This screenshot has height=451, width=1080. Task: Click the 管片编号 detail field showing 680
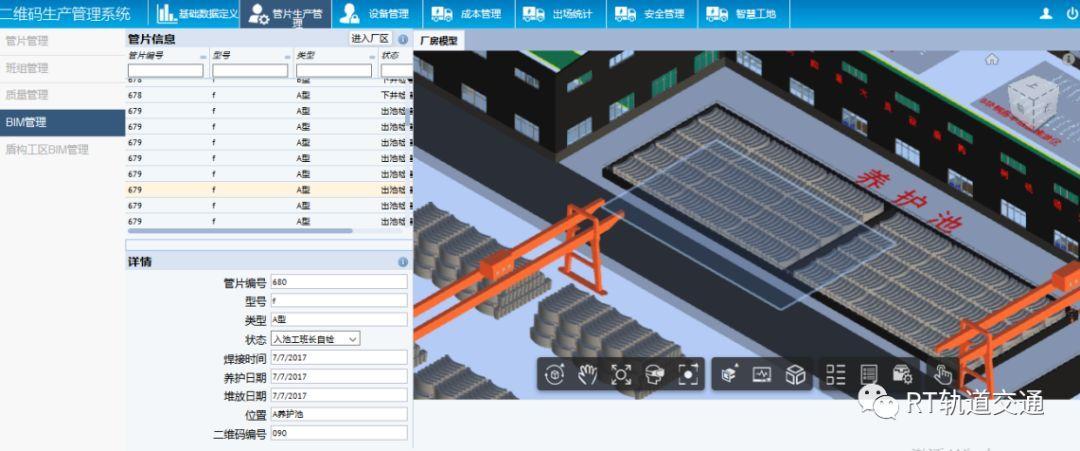click(339, 282)
